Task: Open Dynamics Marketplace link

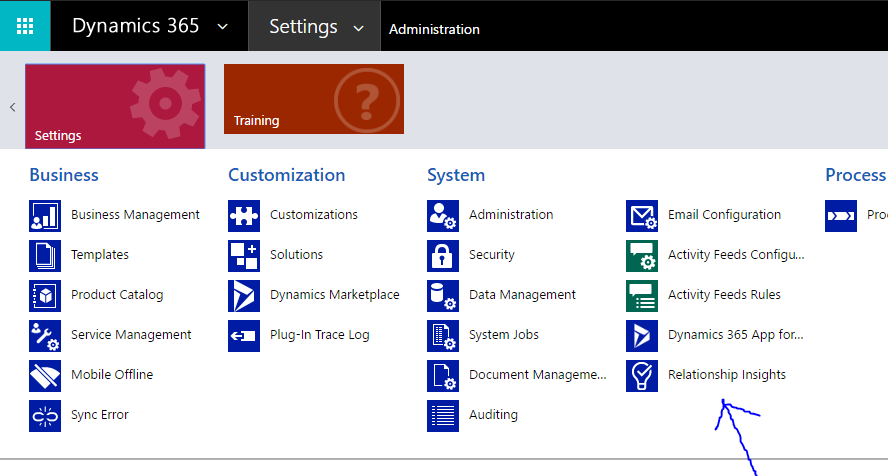Action: tap(335, 295)
